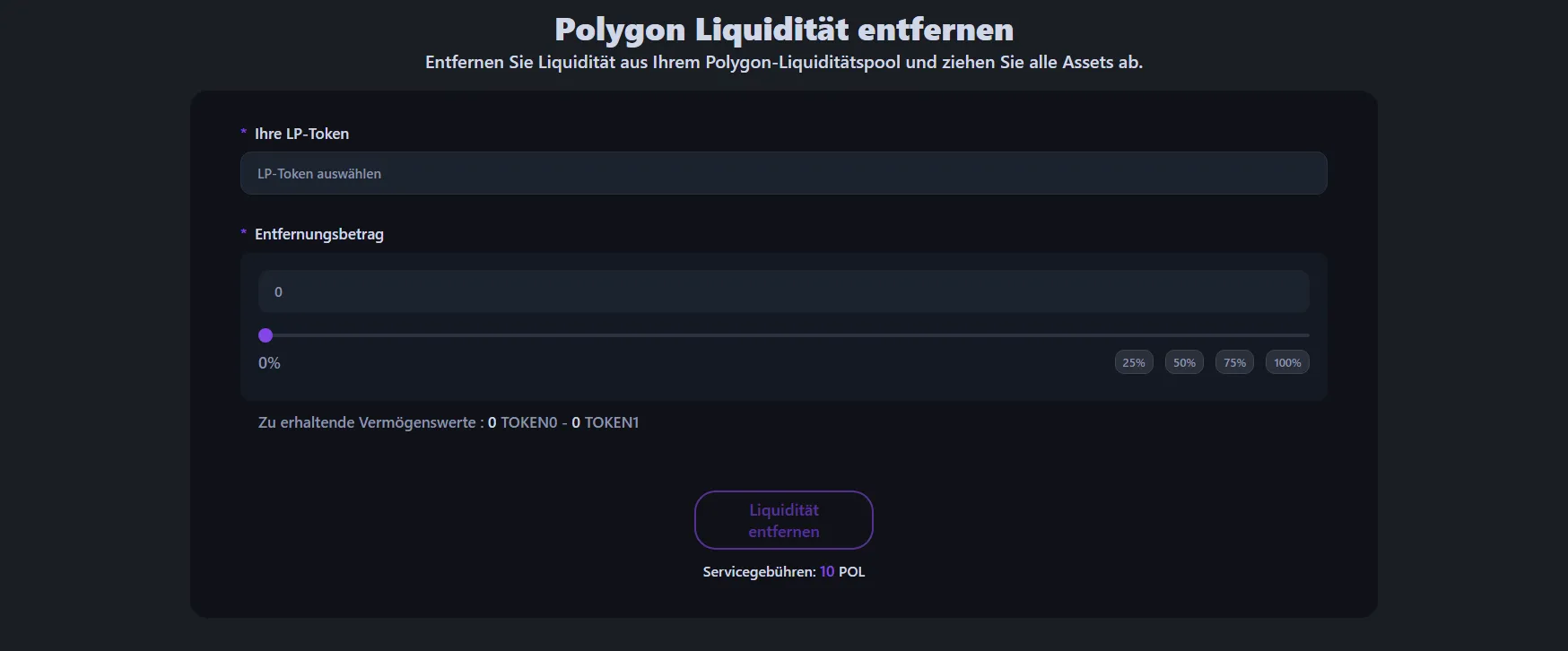Select the 25% preset button
Screen dimensions: 1568x651
[1134, 362]
